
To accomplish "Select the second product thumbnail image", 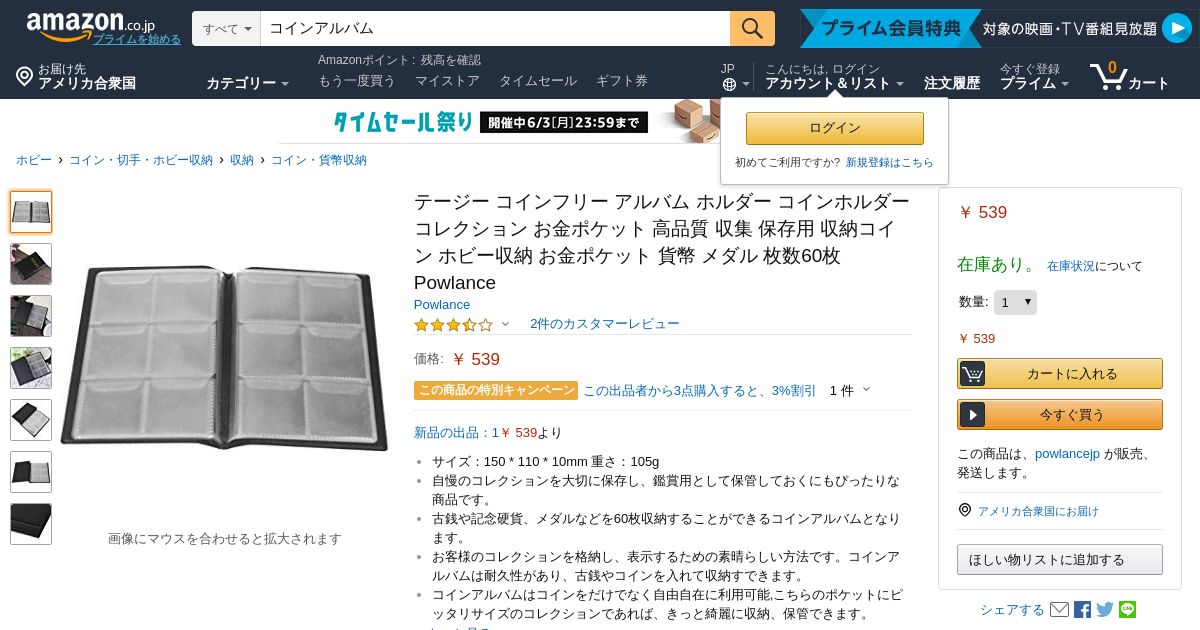I will tap(31, 264).
